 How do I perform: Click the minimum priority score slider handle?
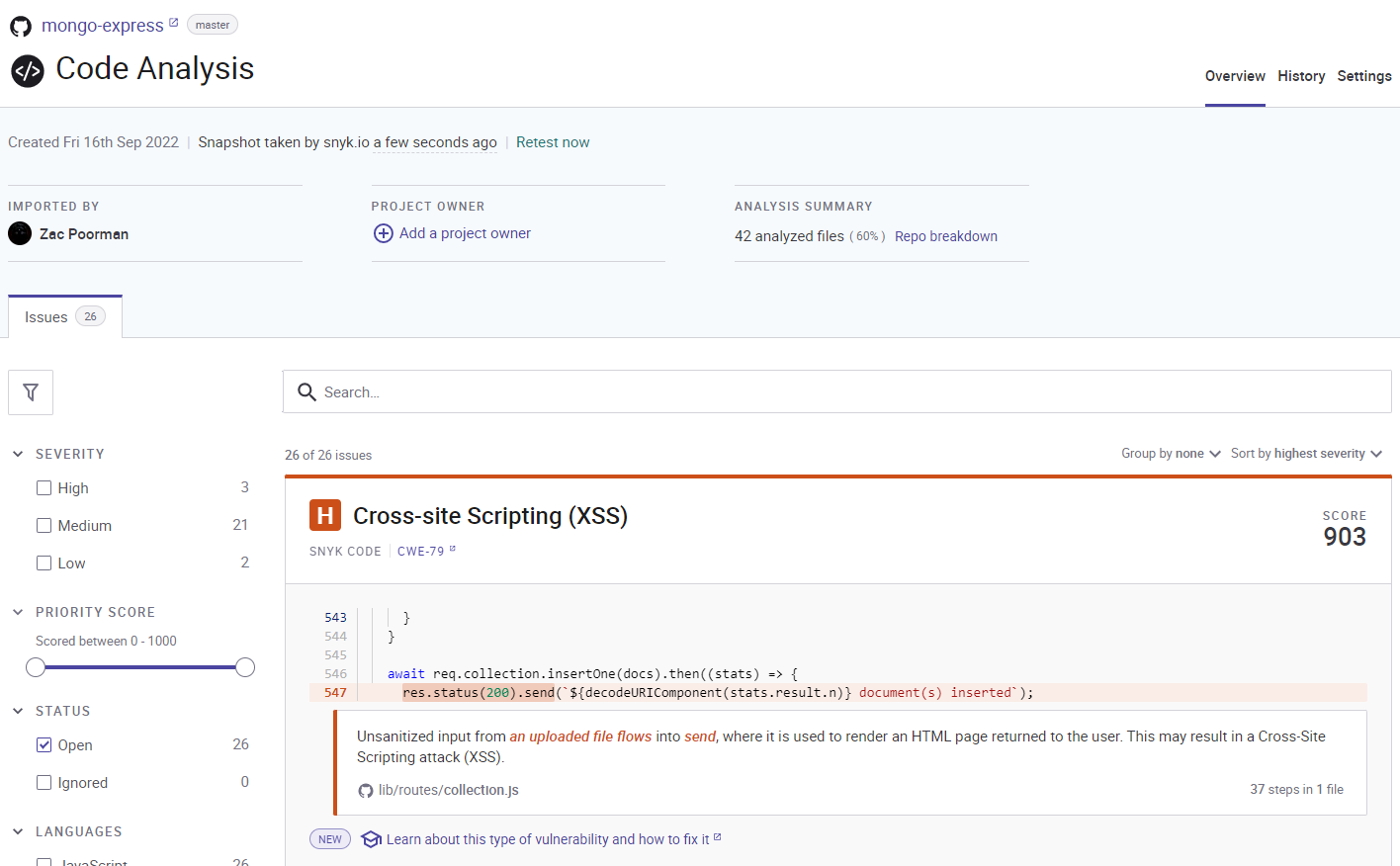coord(36,667)
